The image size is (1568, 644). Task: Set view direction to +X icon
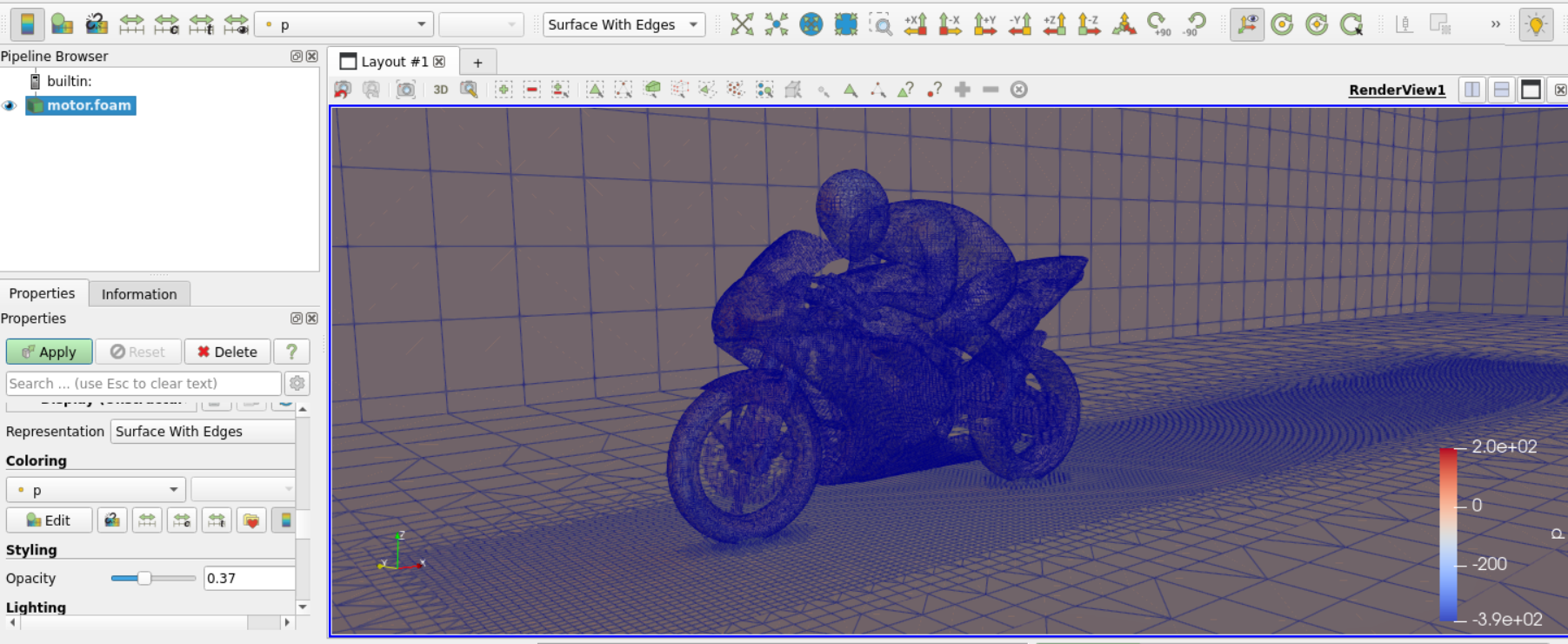[x=915, y=24]
